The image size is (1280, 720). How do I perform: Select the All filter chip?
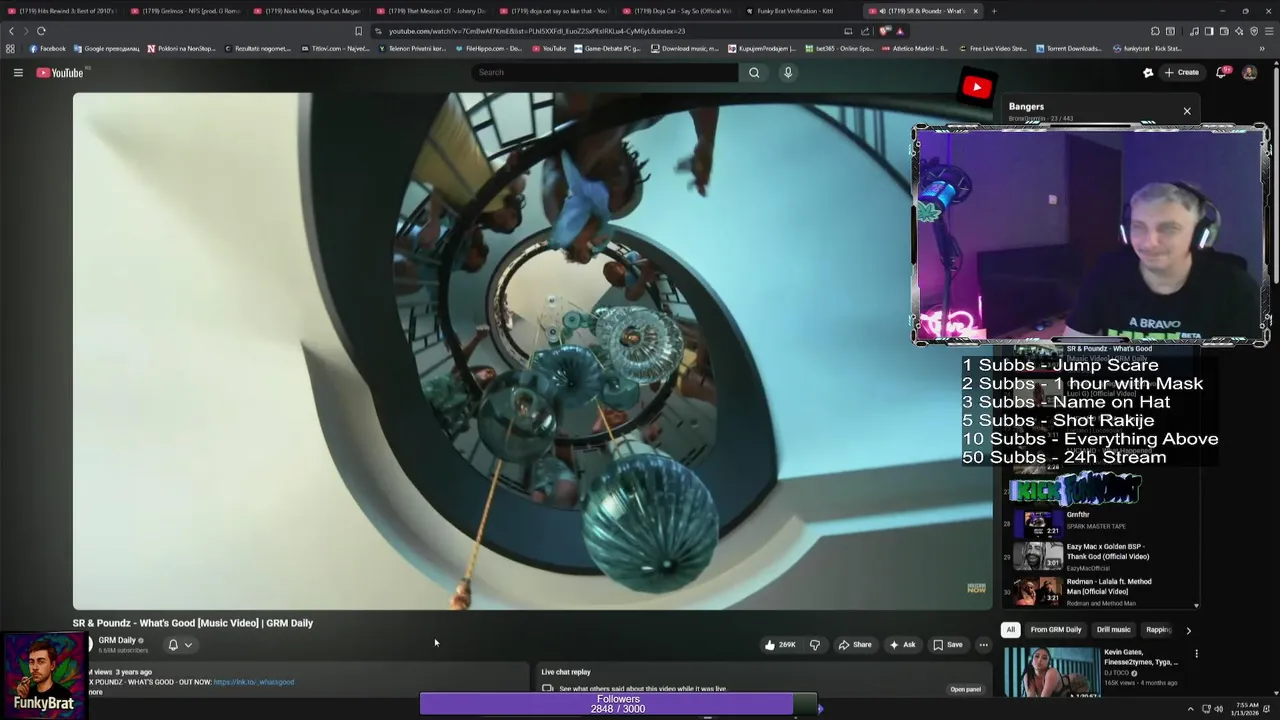[x=1010, y=630]
